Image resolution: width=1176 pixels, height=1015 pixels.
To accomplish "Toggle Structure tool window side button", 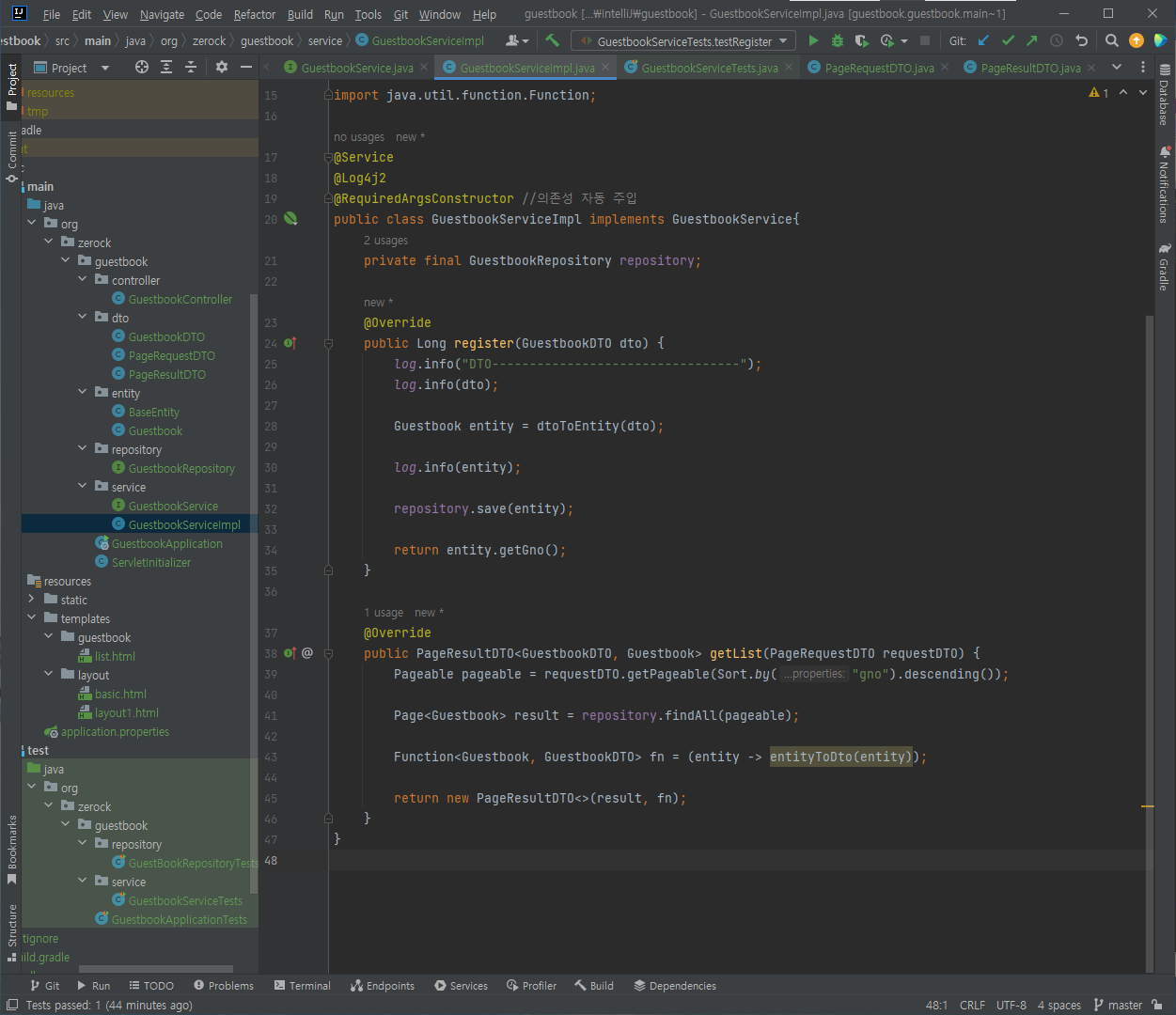I will coord(12,932).
